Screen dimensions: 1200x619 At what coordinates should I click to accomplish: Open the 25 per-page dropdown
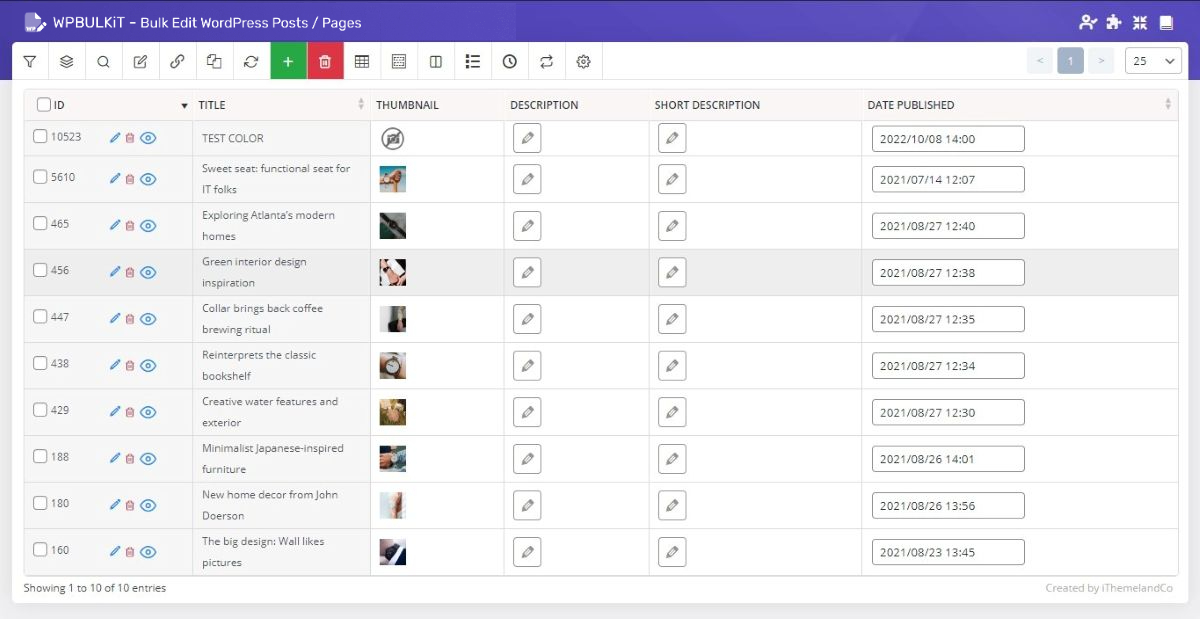pos(1153,62)
